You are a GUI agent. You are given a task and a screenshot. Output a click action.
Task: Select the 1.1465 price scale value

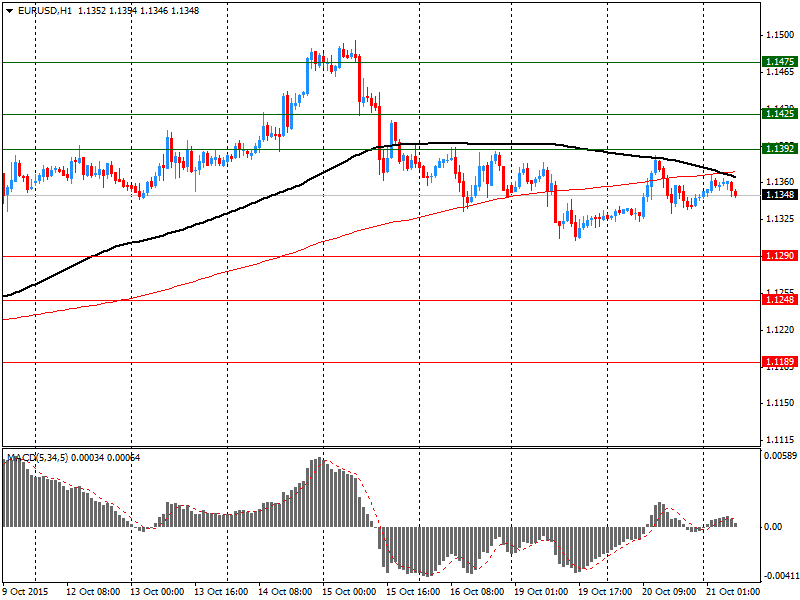point(780,72)
